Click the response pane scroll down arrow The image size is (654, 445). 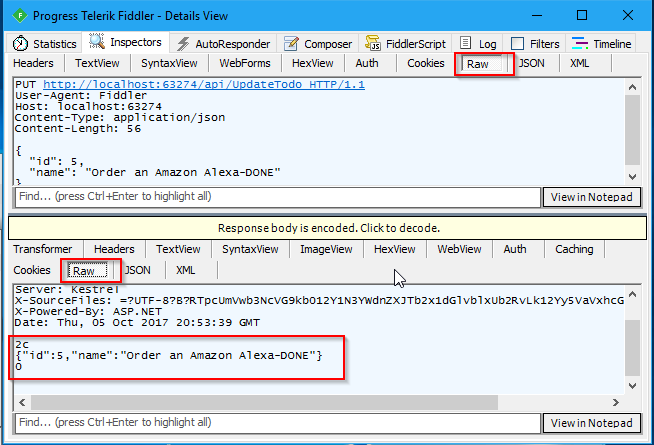[632, 386]
